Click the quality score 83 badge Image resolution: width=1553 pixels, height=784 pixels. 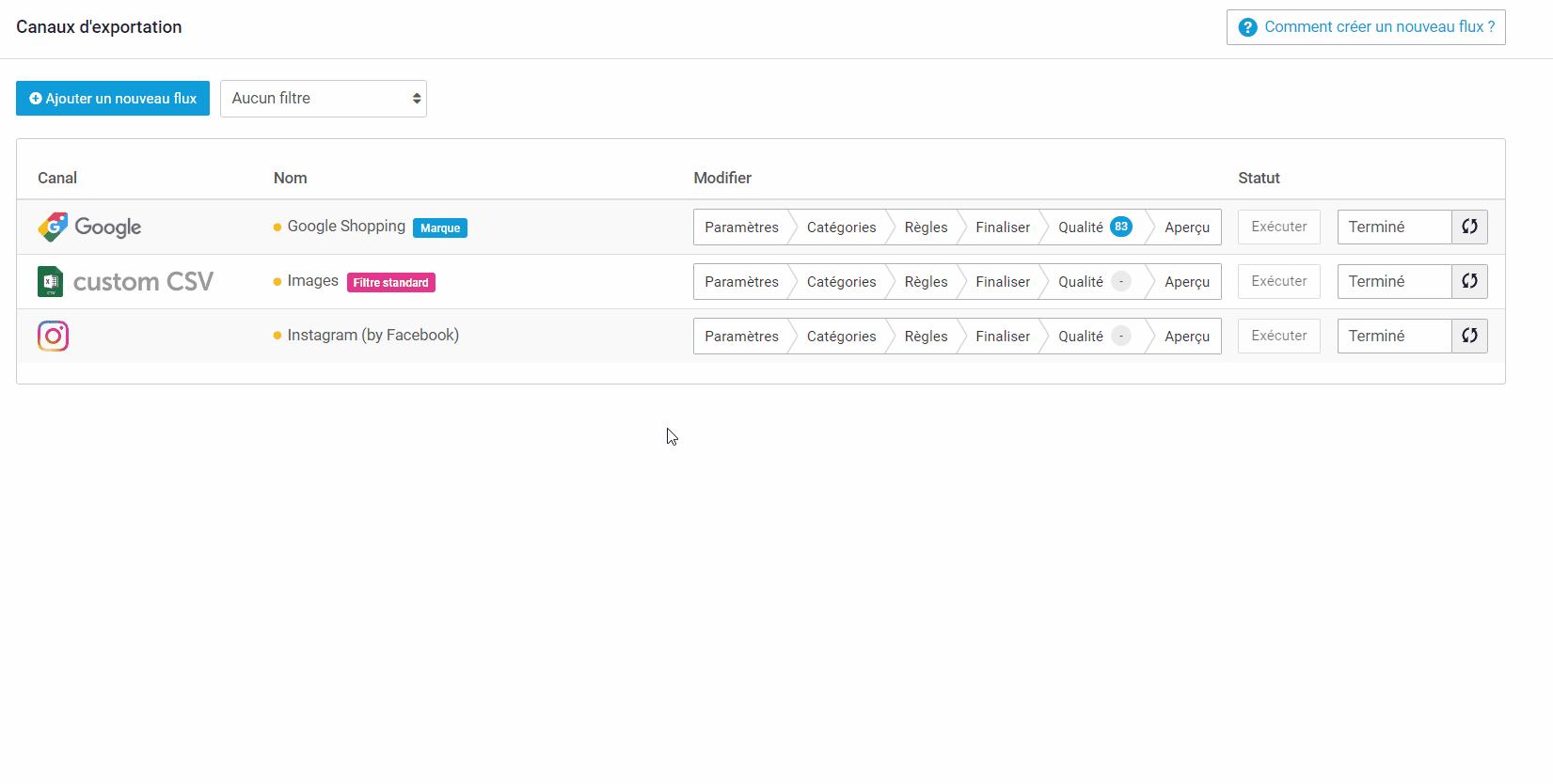(1121, 227)
